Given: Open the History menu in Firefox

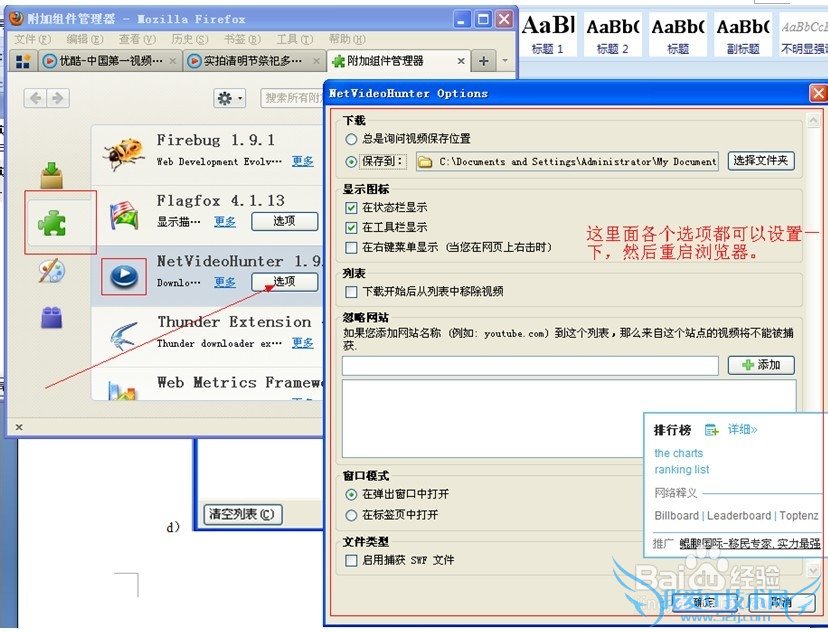Looking at the screenshot, I should 190,39.
